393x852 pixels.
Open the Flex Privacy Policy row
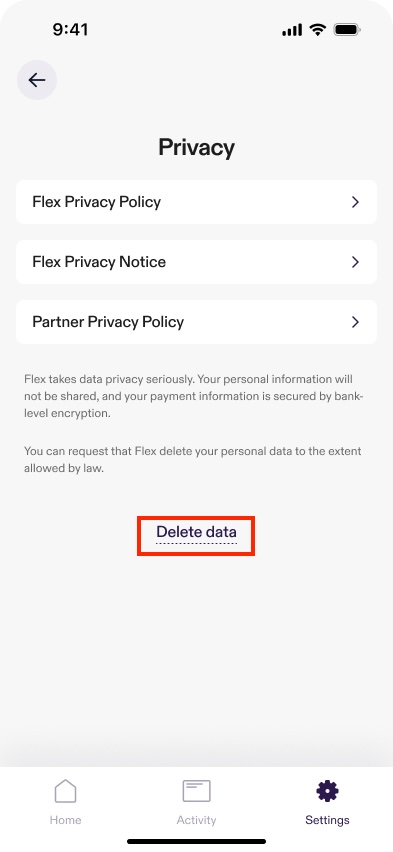[196, 202]
